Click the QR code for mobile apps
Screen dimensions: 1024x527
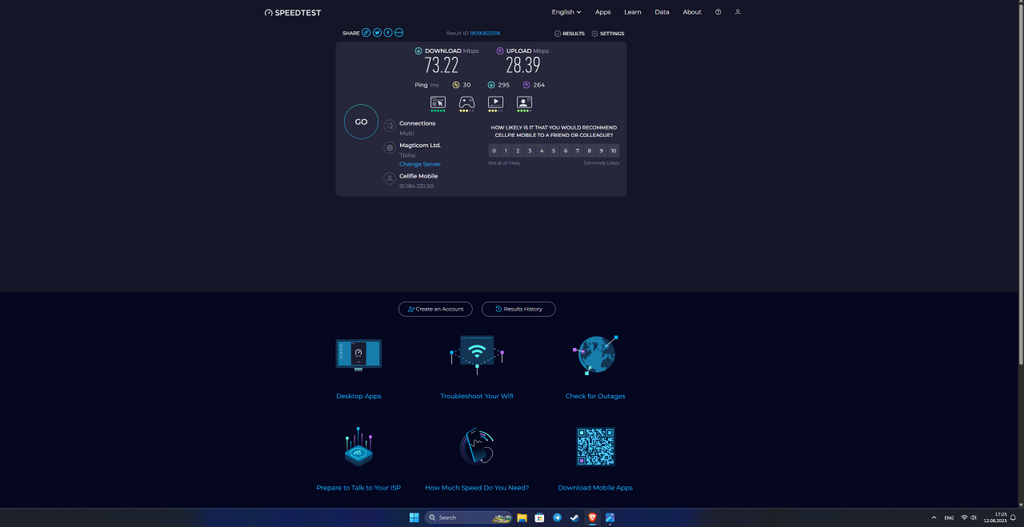pos(596,447)
